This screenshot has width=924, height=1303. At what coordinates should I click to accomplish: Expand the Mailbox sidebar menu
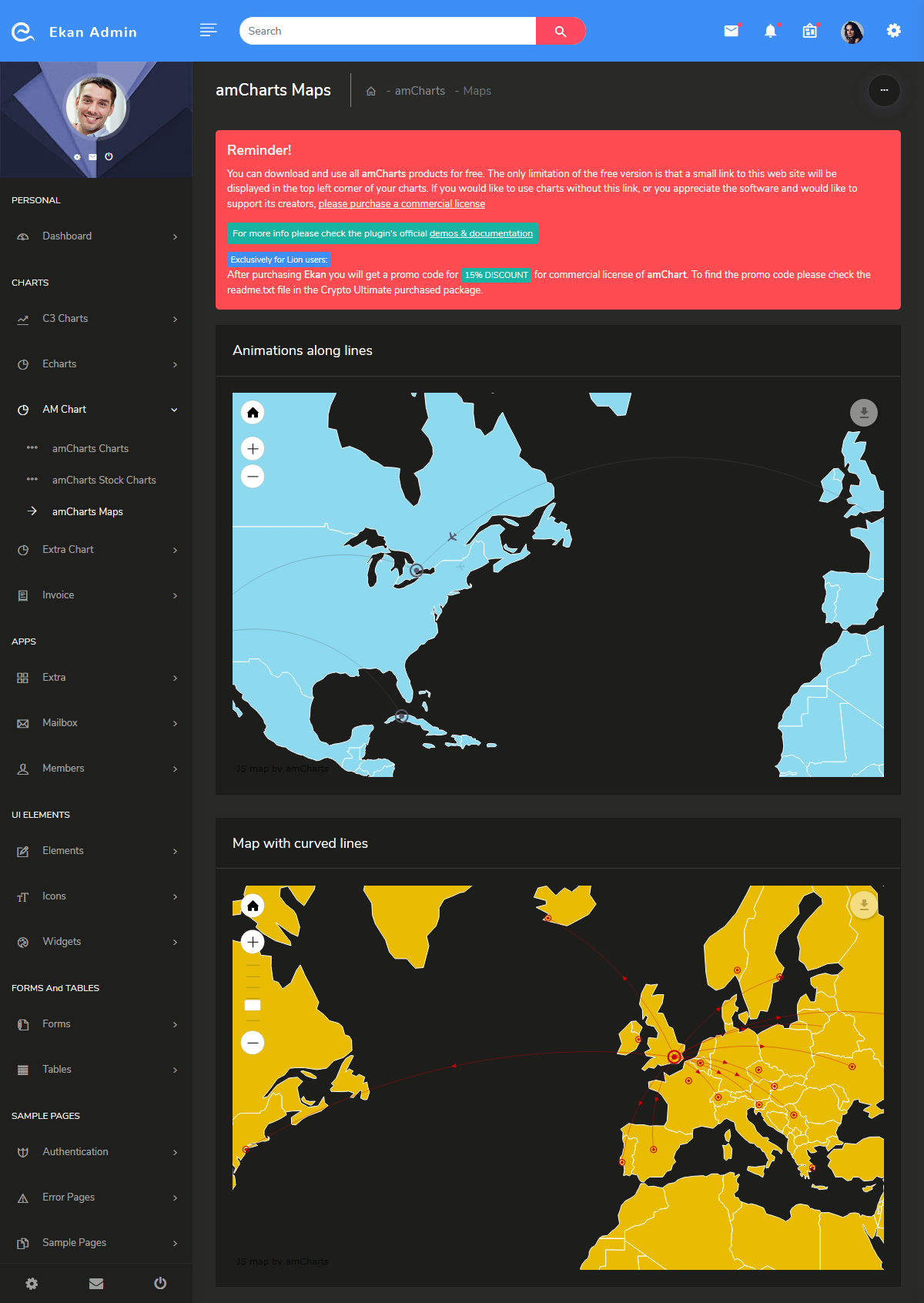point(96,723)
